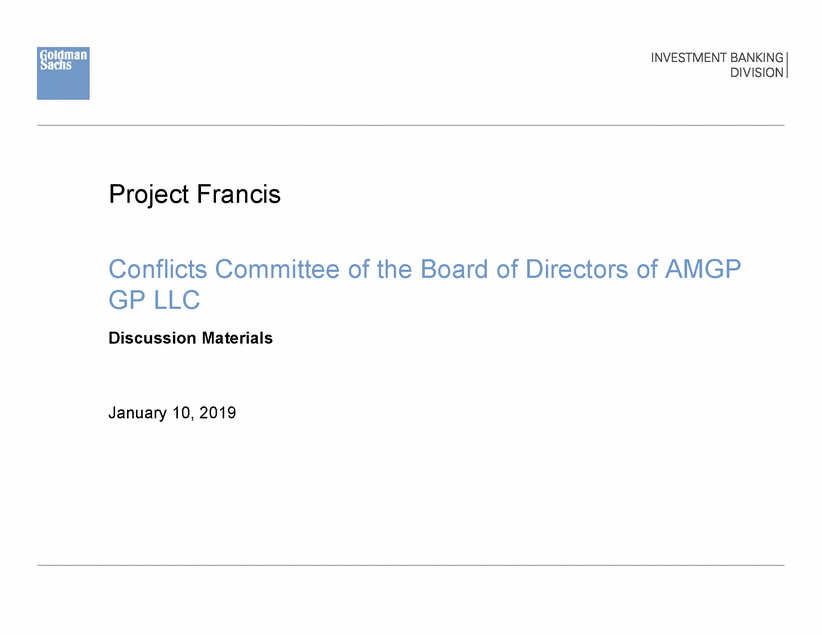Click the word "January" in the date
Screen dimensions: 822x635
(x=138, y=411)
